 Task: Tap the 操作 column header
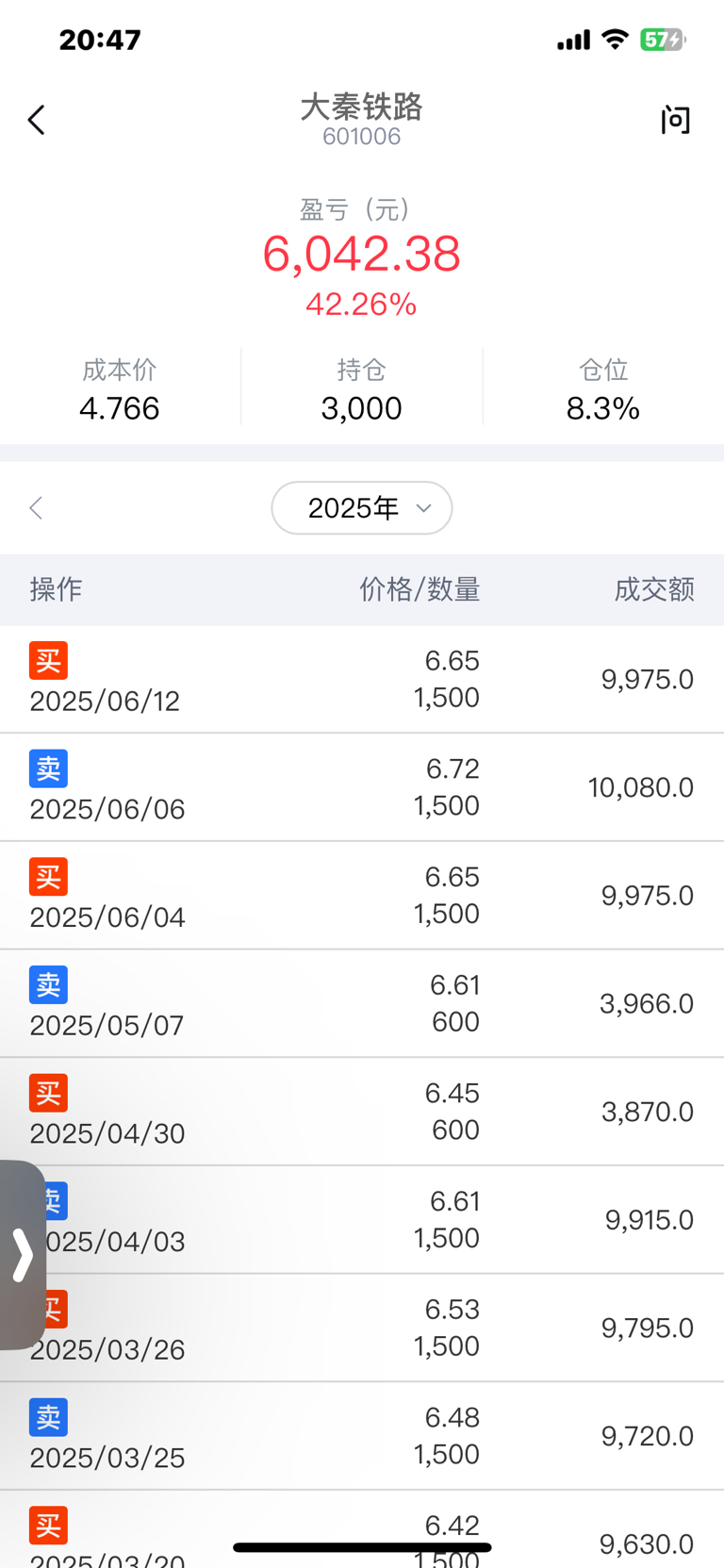pyautogui.click(x=56, y=589)
